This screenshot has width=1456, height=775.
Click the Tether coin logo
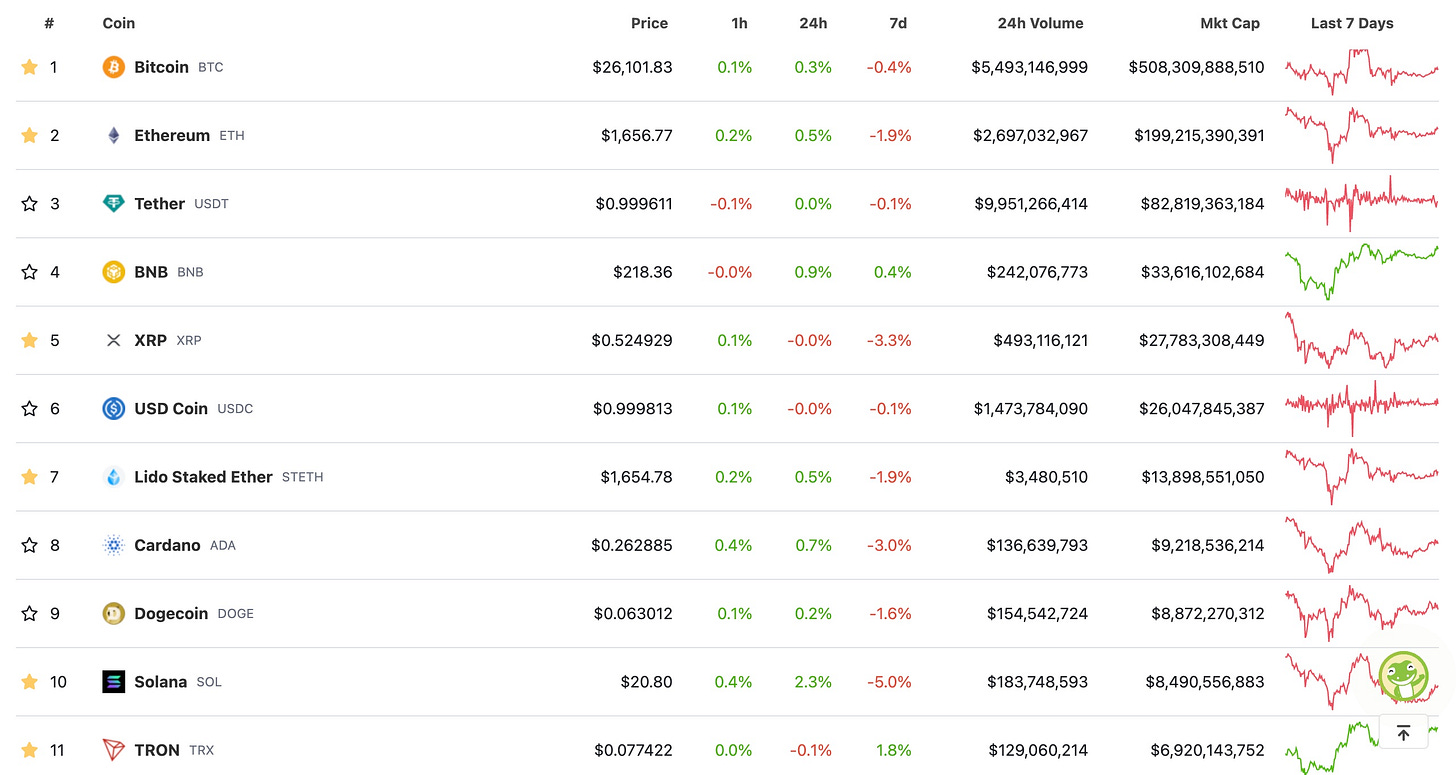click(x=114, y=203)
